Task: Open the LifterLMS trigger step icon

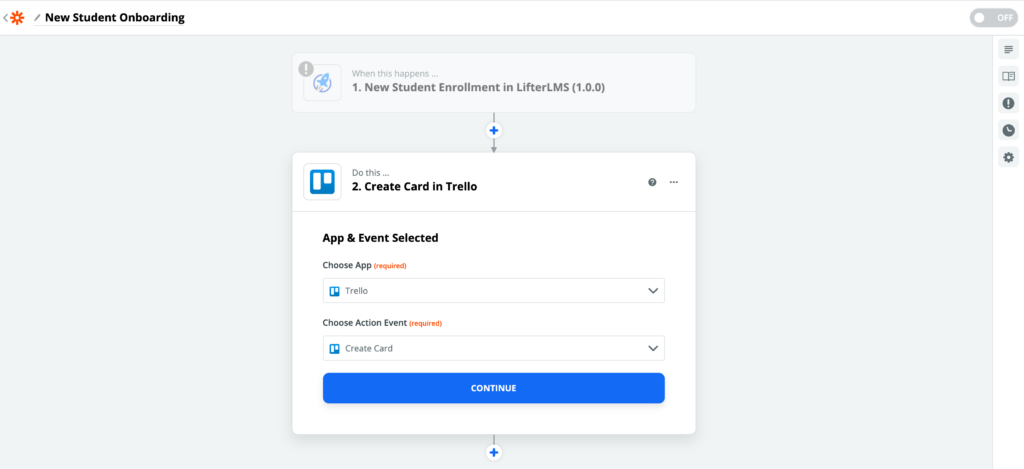Action: point(322,82)
